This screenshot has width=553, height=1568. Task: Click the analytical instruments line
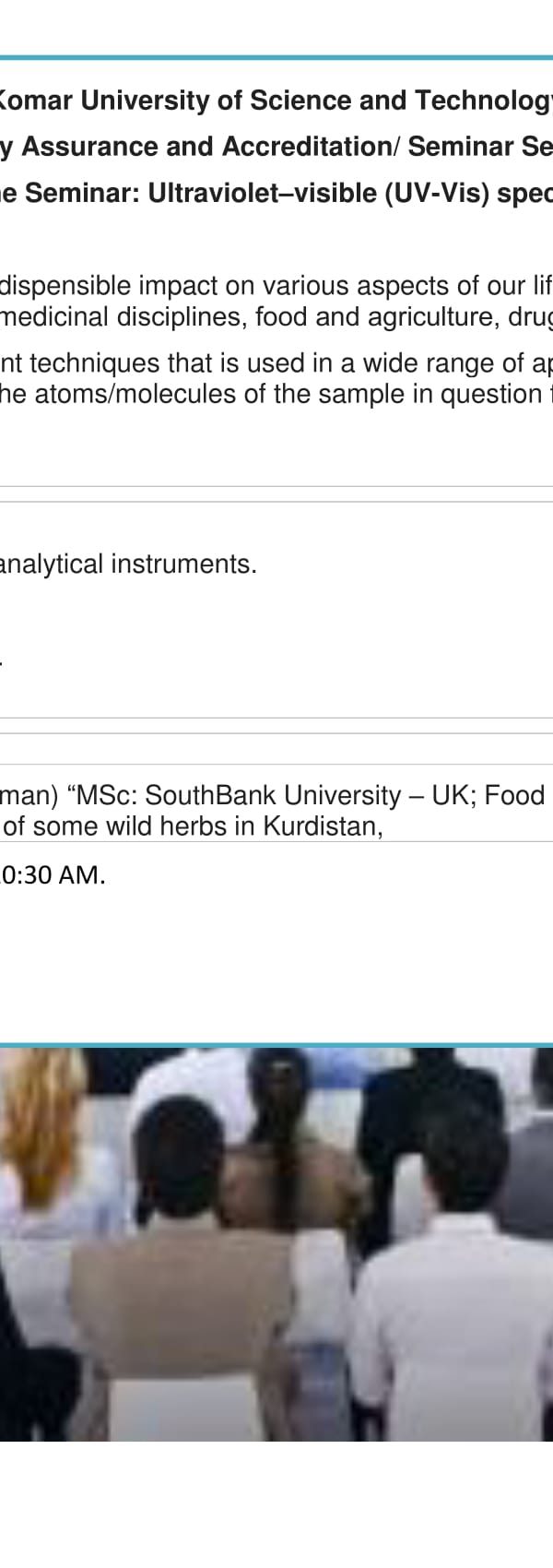point(128,564)
